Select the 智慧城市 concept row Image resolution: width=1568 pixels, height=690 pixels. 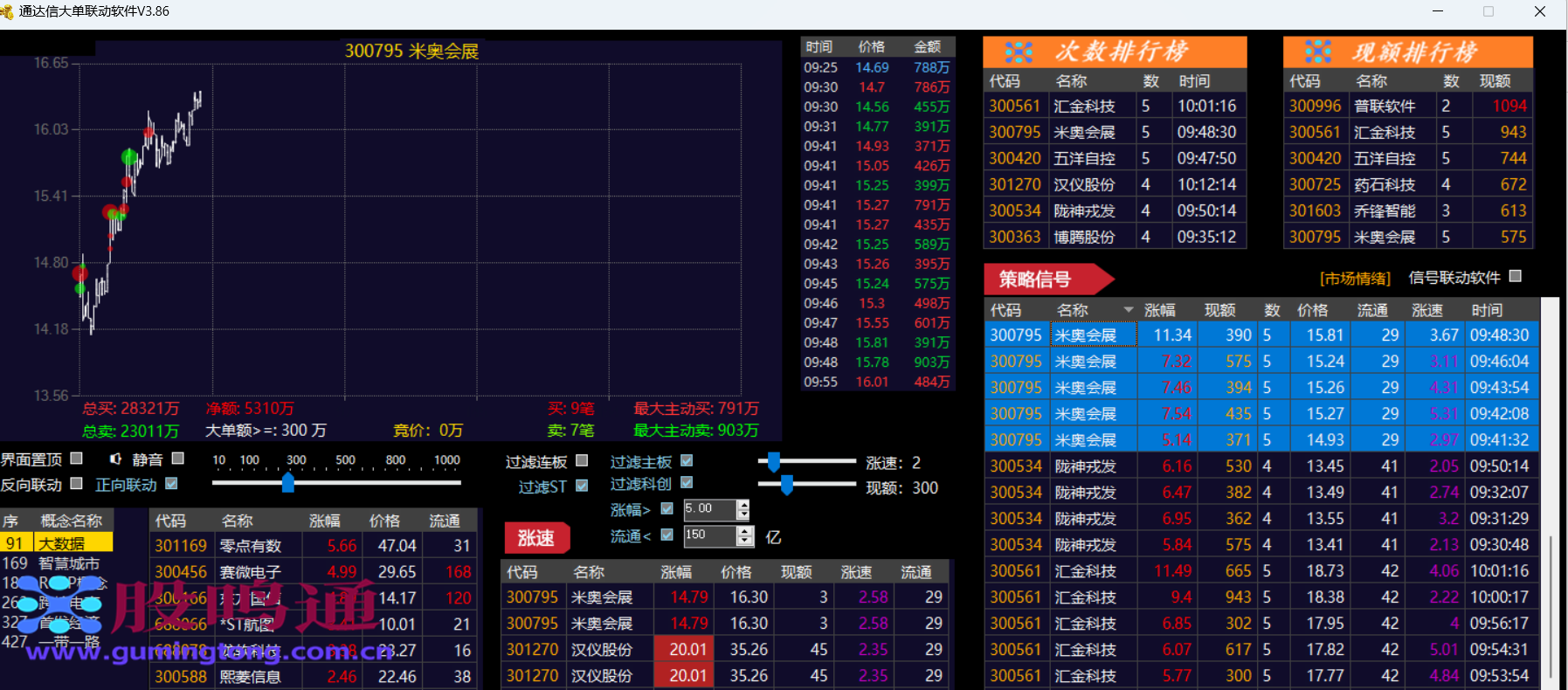(57, 563)
